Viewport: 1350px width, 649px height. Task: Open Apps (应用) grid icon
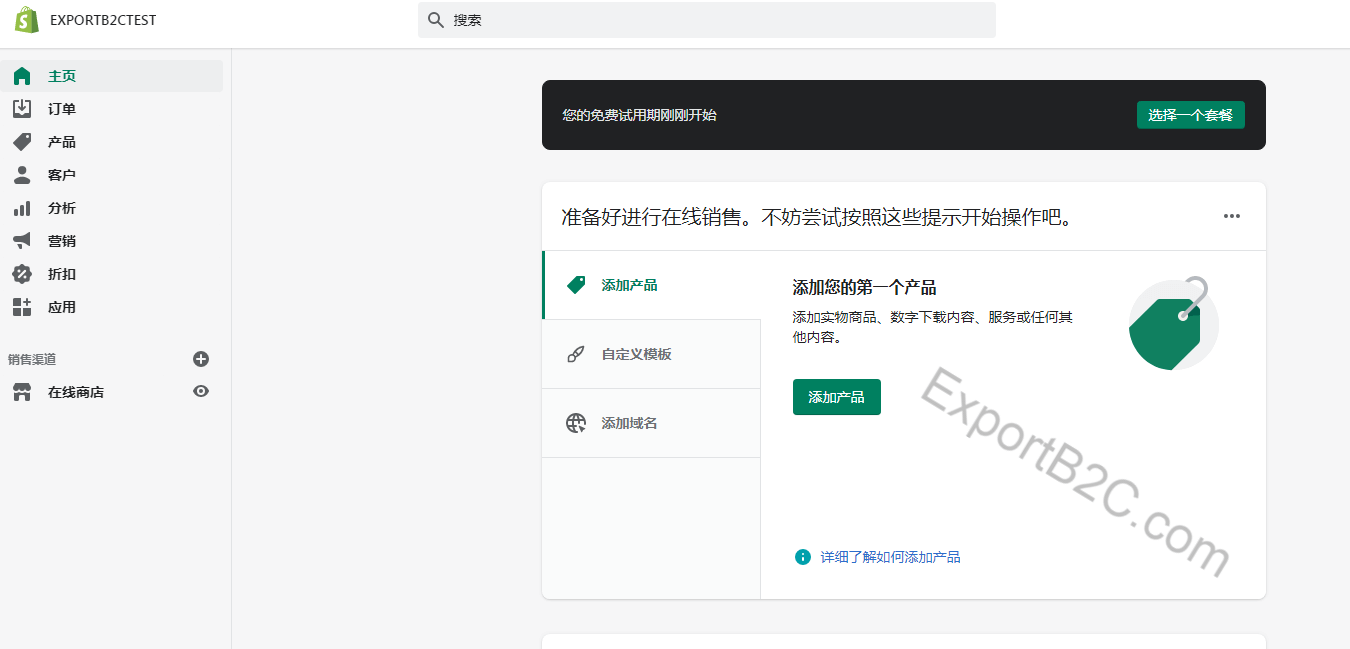22,307
